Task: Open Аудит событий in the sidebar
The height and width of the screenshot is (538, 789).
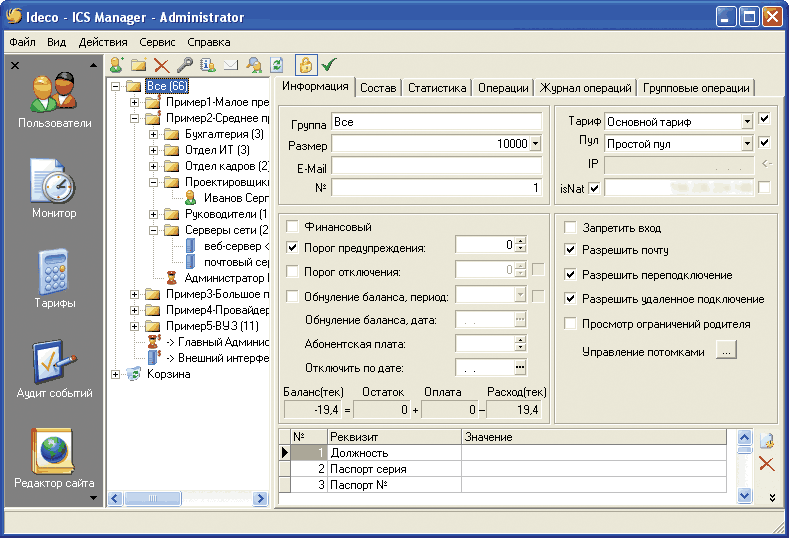Action: coord(53,367)
